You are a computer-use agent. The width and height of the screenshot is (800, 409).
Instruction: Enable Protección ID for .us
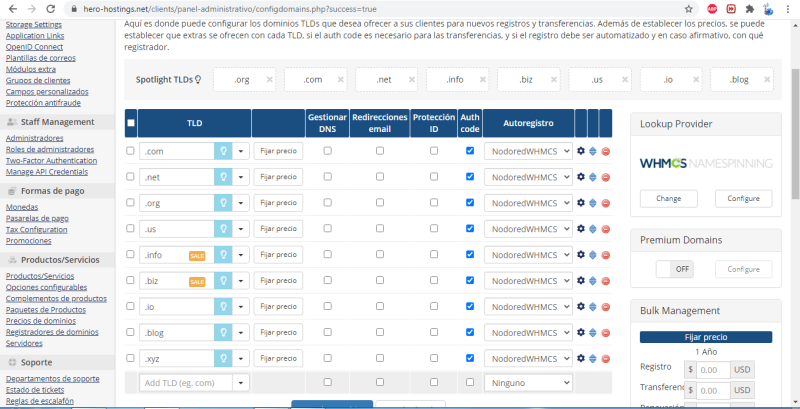click(434, 228)
